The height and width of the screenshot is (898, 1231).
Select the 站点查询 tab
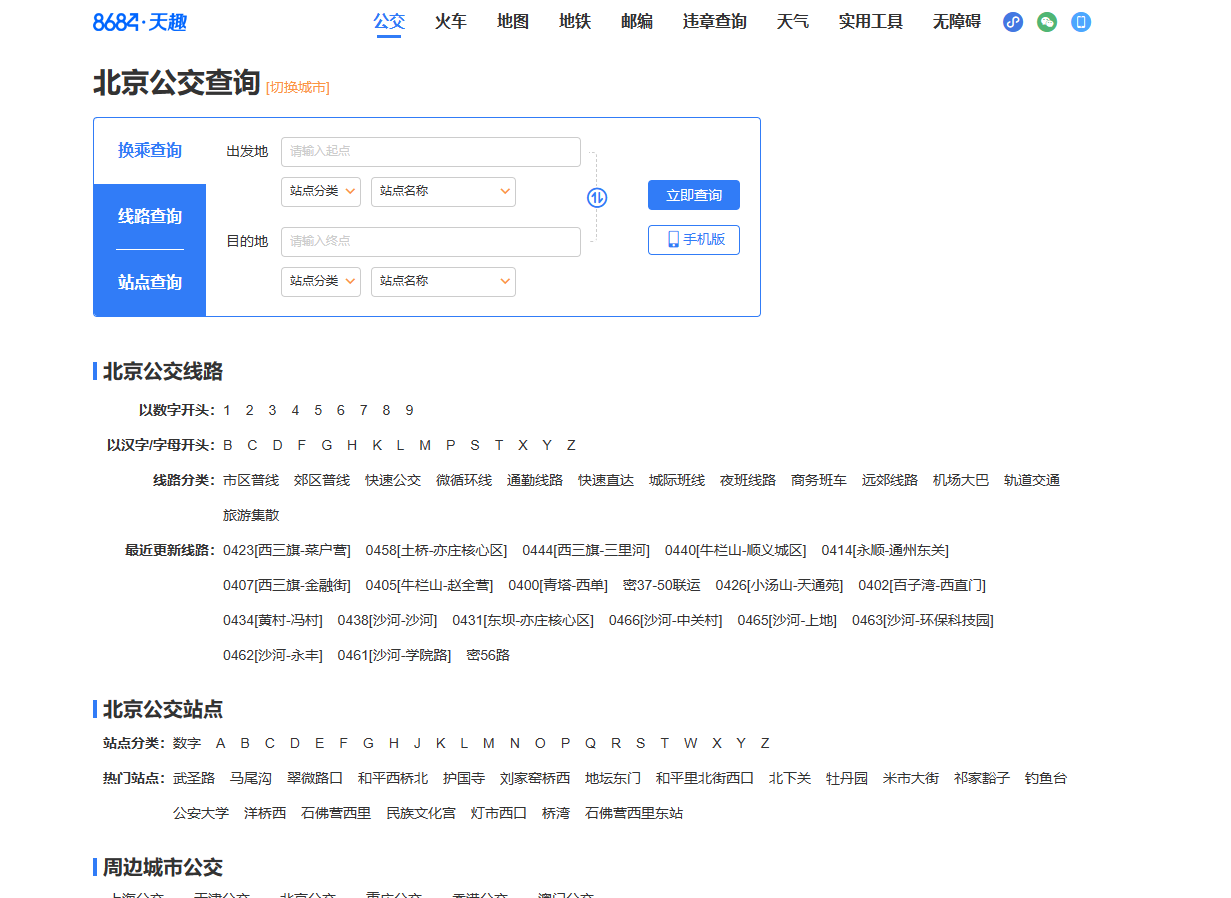150,283
